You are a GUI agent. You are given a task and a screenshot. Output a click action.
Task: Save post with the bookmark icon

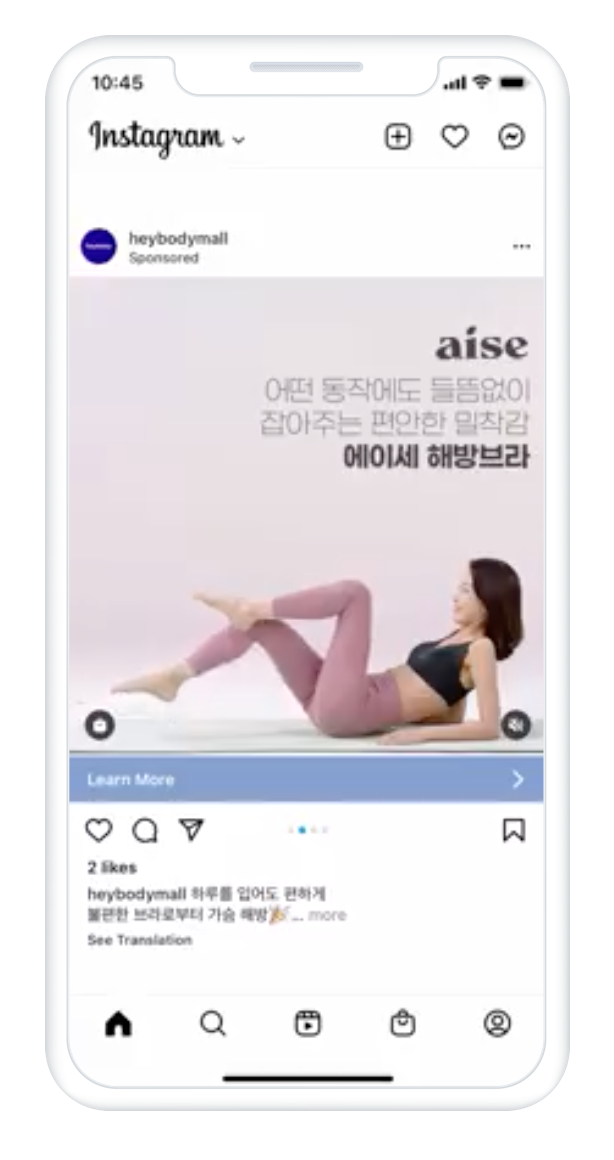[x=514, y=831]
